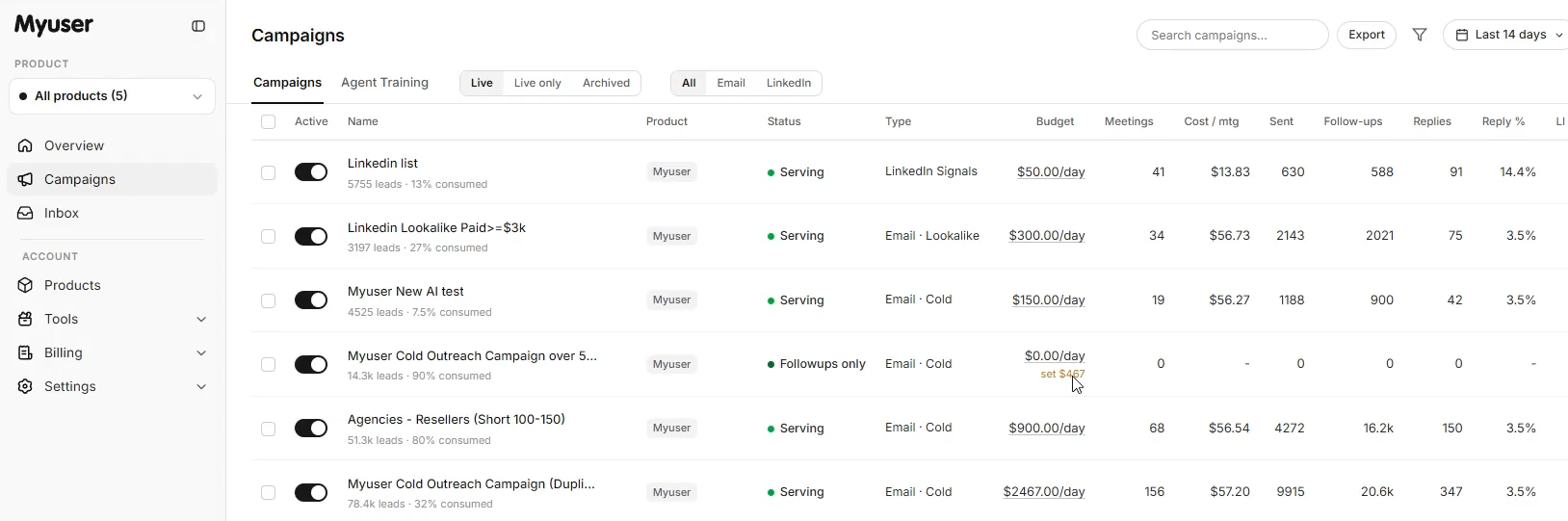The image size is (1568, 521).
Task: Check Cold Outreach over 5... row checkbox
Action: point(268,364)
